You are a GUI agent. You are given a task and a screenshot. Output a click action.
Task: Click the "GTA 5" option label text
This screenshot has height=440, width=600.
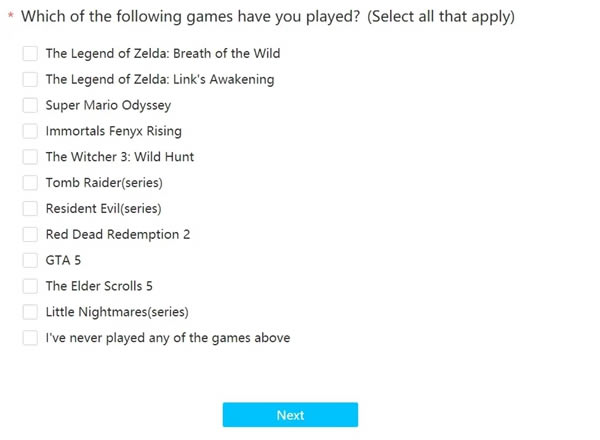click(x=63, y=261)
